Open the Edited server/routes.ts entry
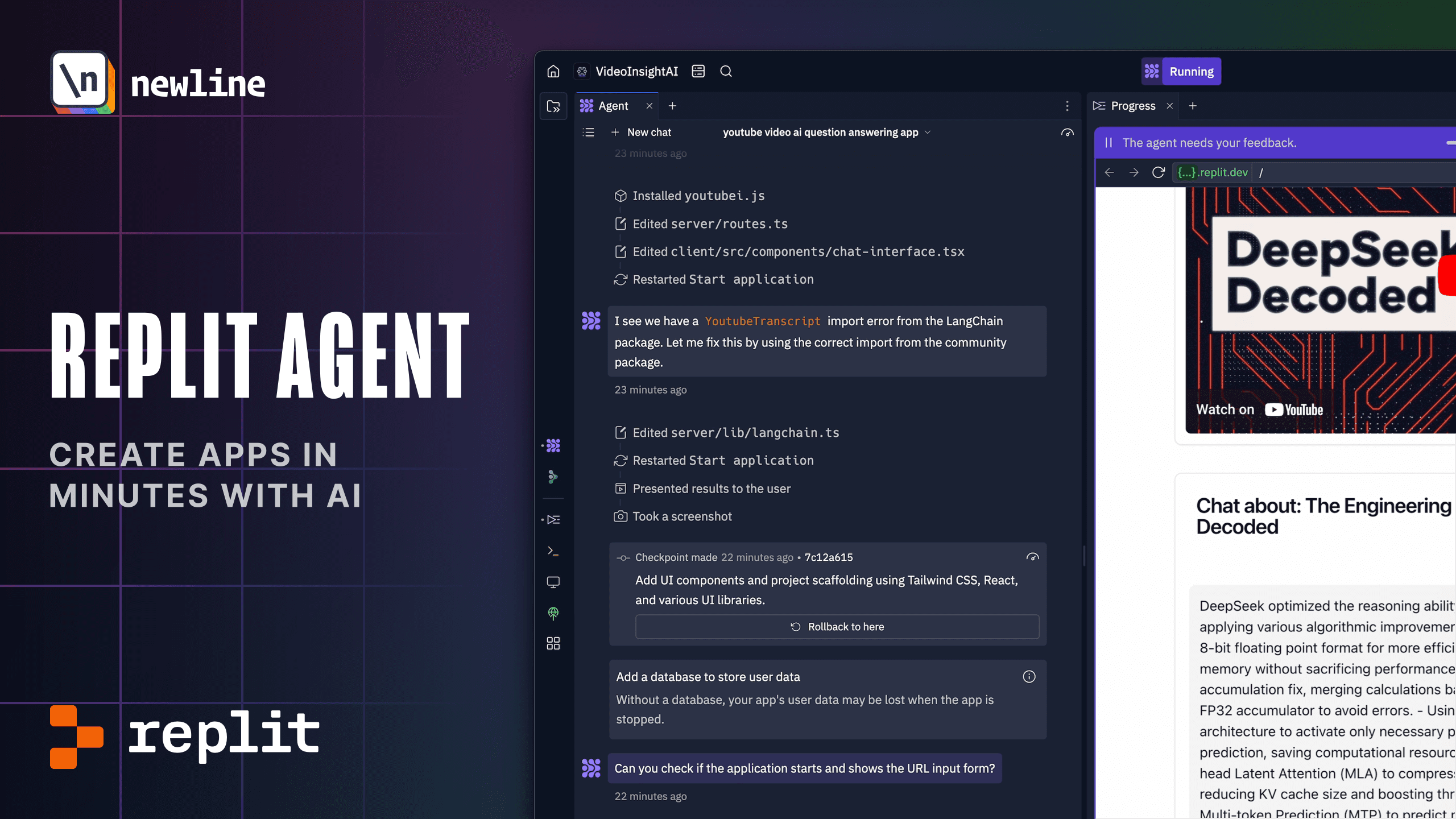Viewport: 1456px width, 819px height. (x=701, y=224)
